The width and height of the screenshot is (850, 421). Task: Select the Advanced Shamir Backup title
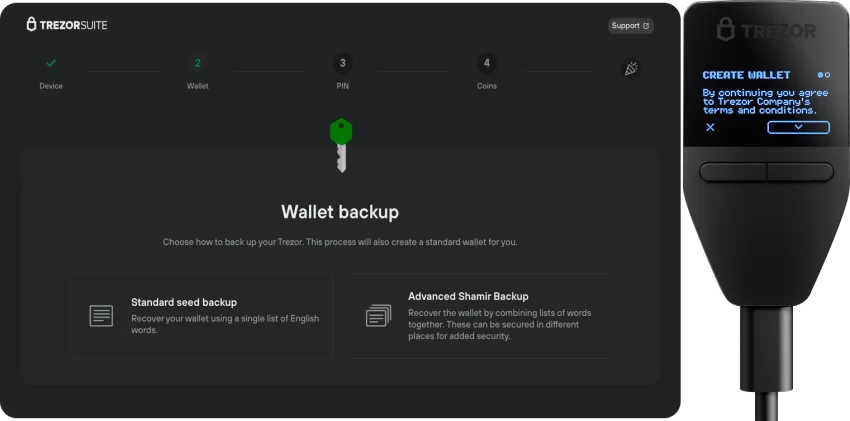pos(468,296)
